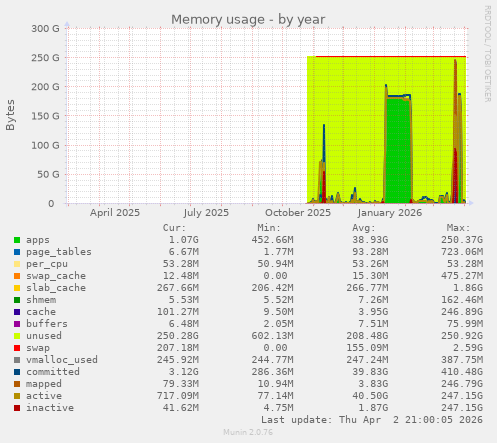This screenshot has height=443, width=497.
Task: Click the olive active legend swatch
Action: [17, 396]
